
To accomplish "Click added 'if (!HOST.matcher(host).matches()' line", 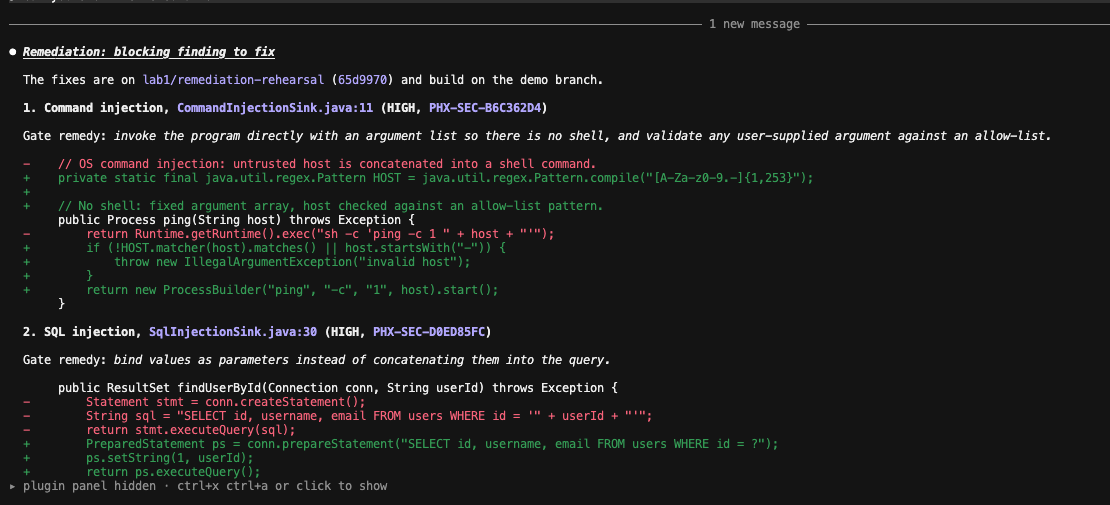I will pyautogui.click(x=296, y=248).
